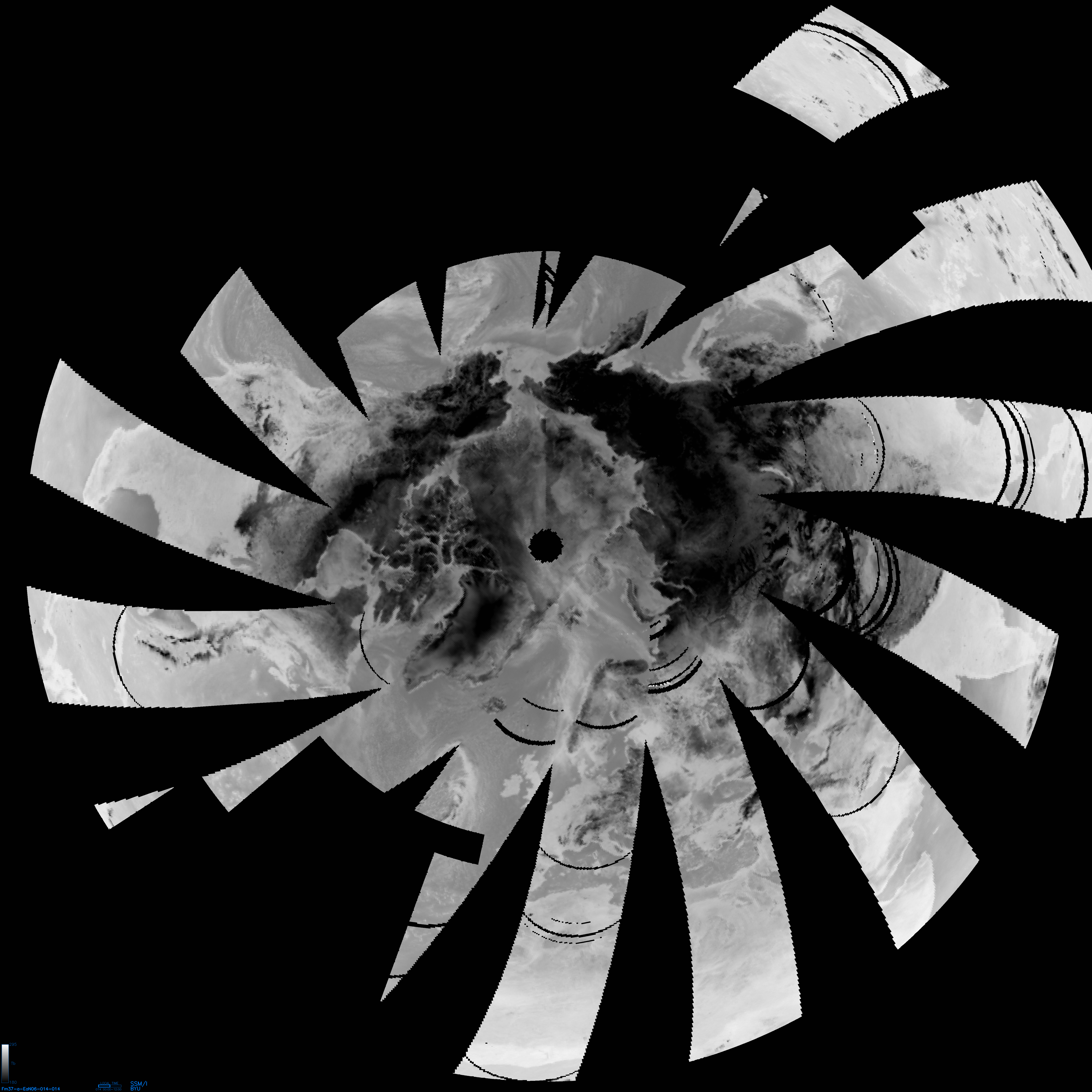This screenshot has width=1092, height=1092.
Task: Click the 'BYU' label
Action: (x=136, y=1089)
